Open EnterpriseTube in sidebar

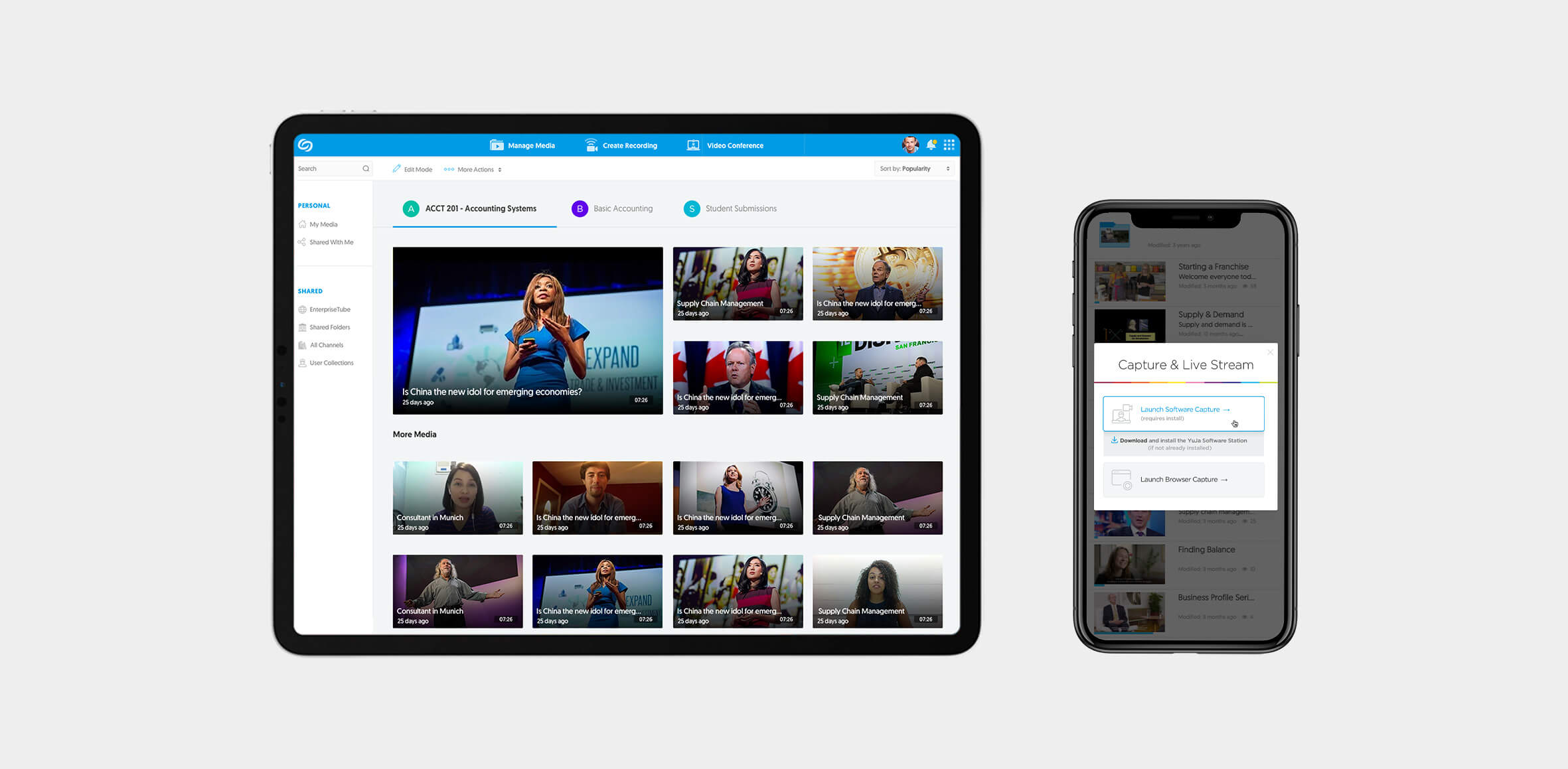click(325, 309)
